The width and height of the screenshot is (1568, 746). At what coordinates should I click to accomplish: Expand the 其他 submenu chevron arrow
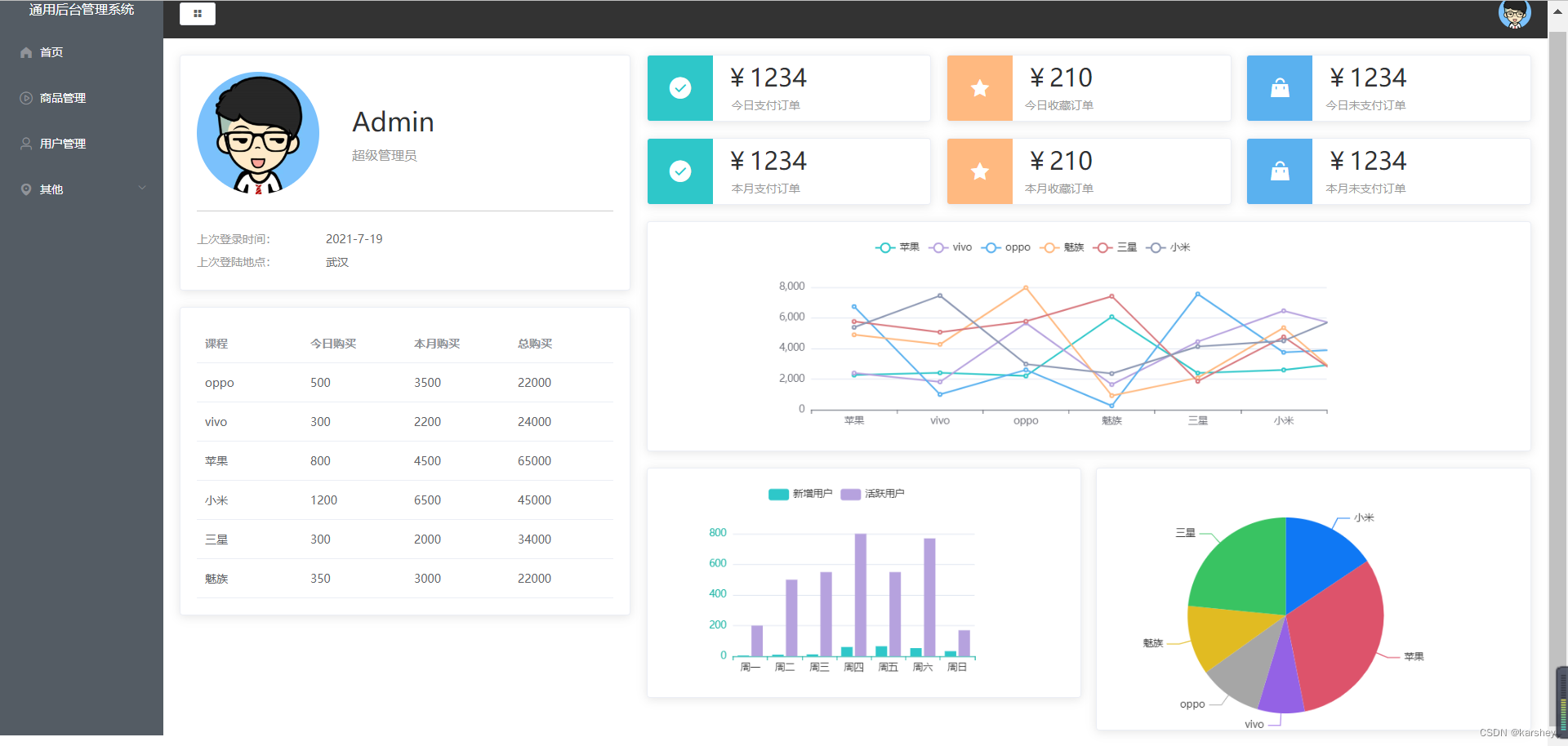[x=142, y=189]
